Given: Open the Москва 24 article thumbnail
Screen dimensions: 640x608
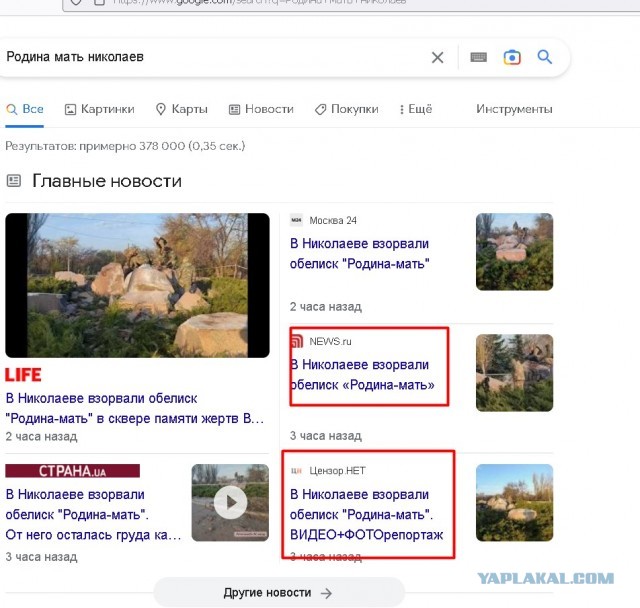Looking at the screenshot, I should [514, 252].
